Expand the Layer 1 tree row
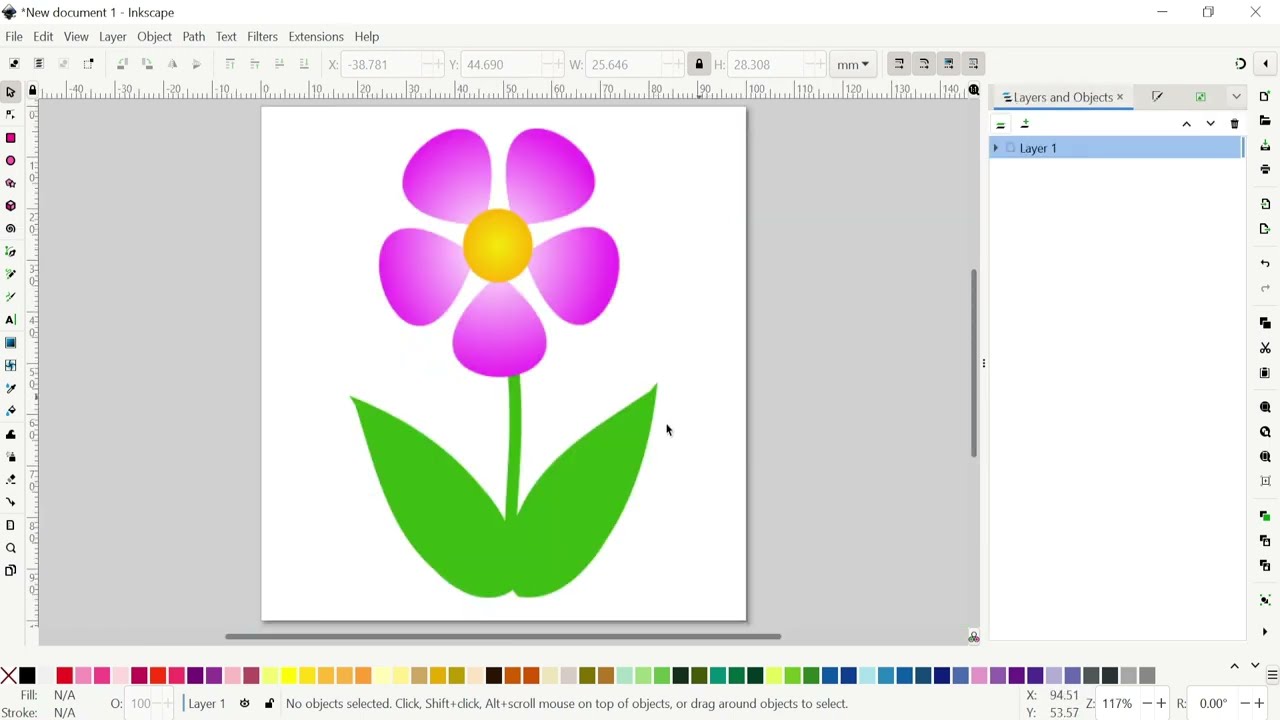 (x=995, y=148)
